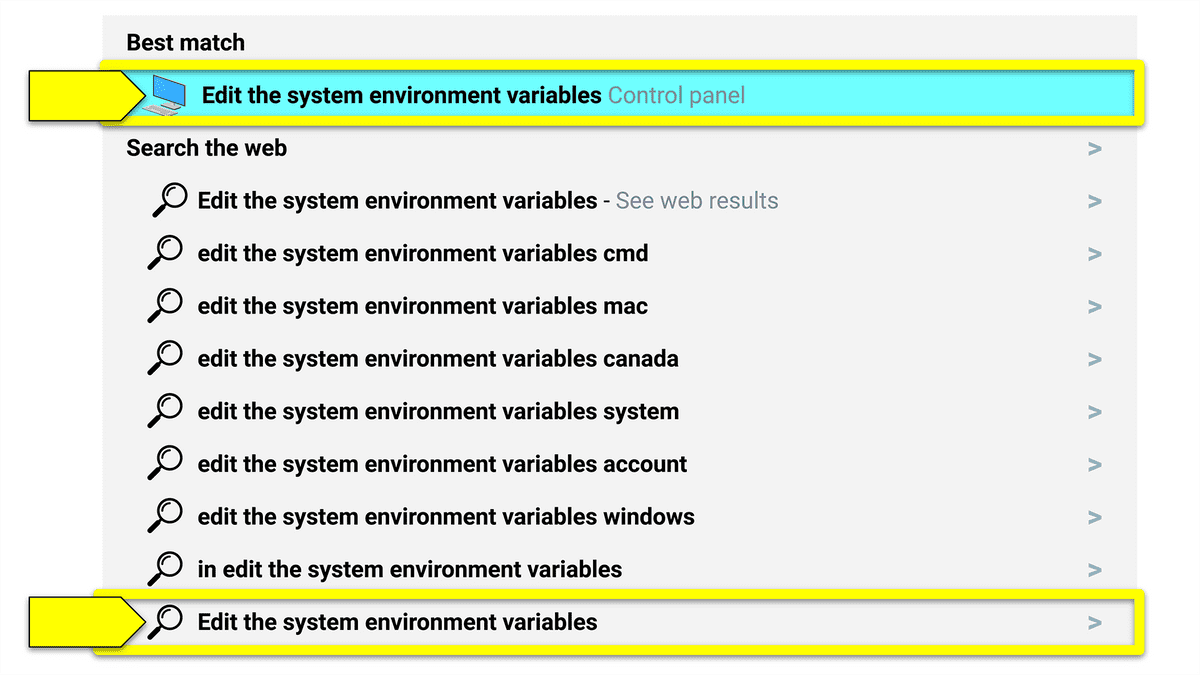
Task: Expand chevron on 'variables system' row
Action: (x=1095, y=412)
